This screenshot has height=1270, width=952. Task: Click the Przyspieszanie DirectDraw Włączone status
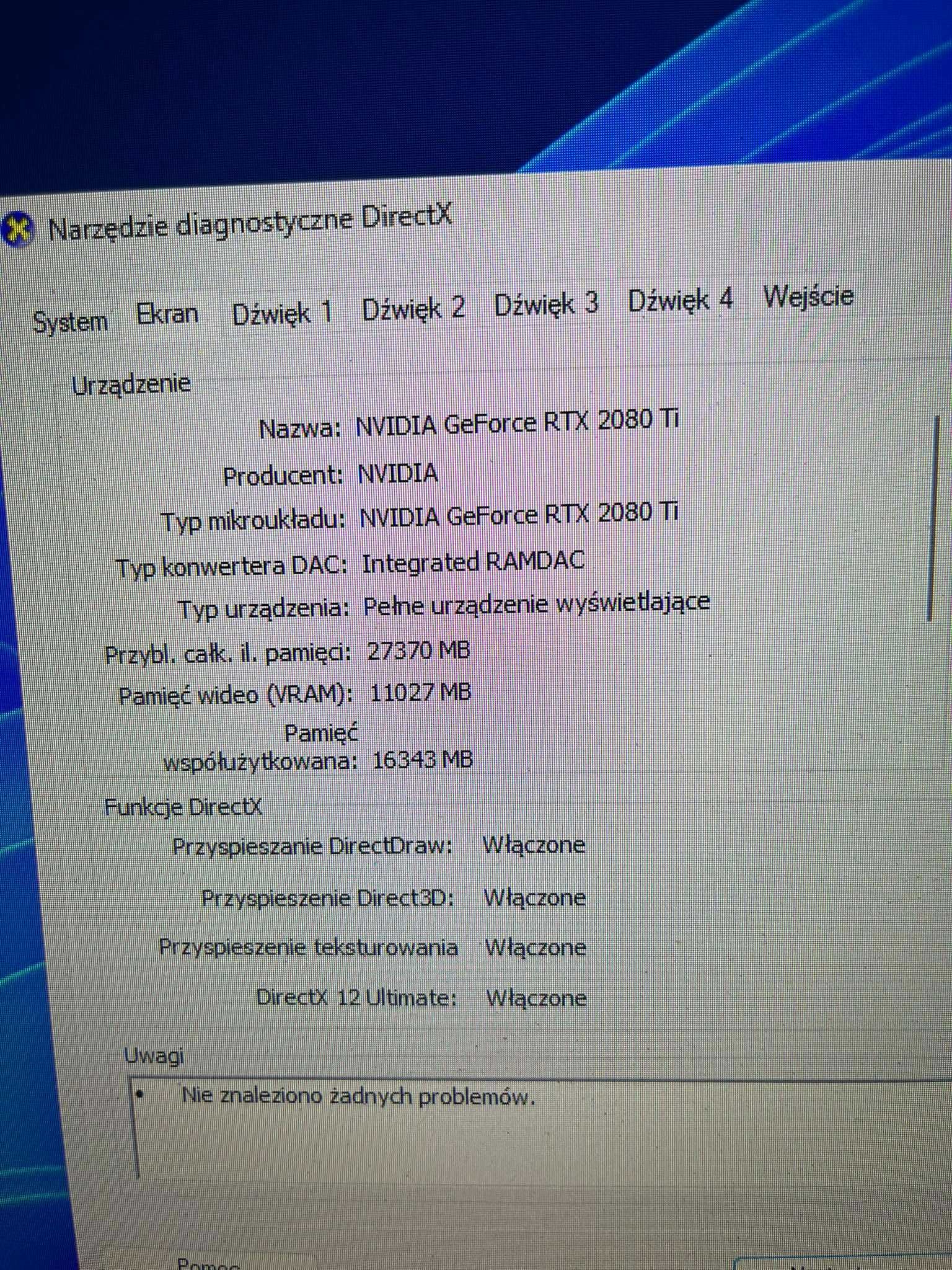[534, 845]
